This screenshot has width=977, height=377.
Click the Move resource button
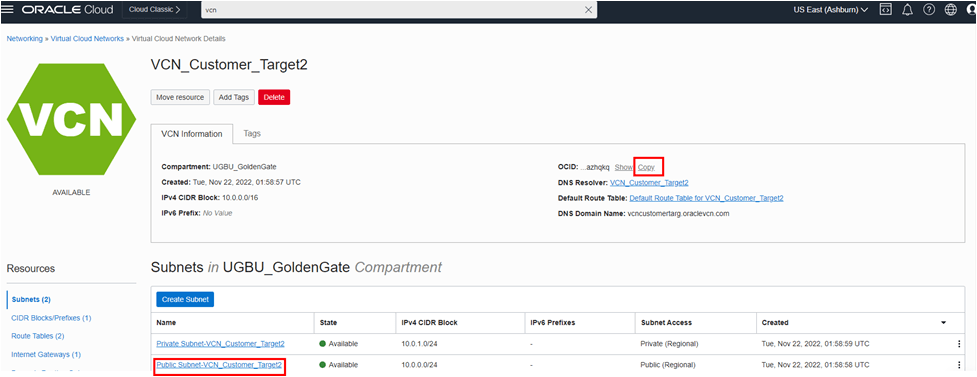[180, 97]
